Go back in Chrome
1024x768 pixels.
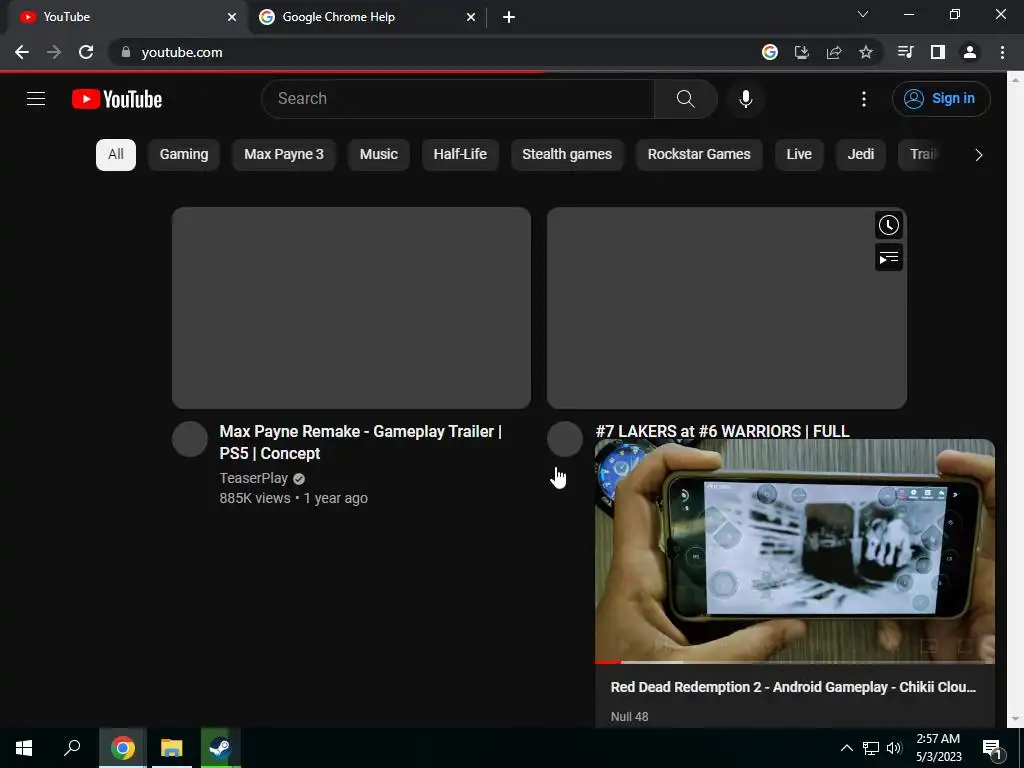(x=22, y=52)
